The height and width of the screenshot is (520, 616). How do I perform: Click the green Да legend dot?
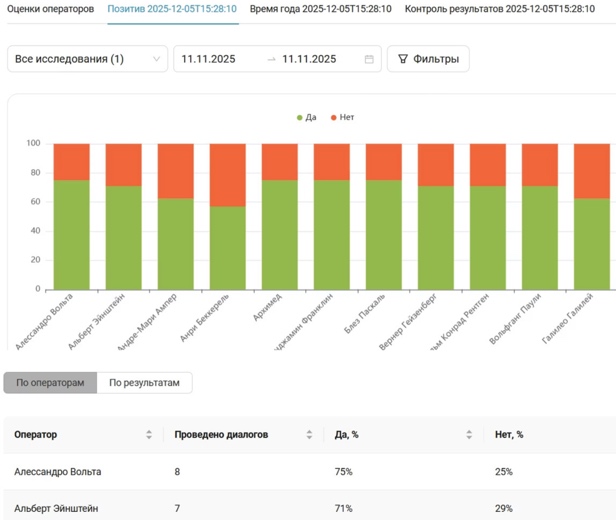pyautogui.click(x=299, y=117)
